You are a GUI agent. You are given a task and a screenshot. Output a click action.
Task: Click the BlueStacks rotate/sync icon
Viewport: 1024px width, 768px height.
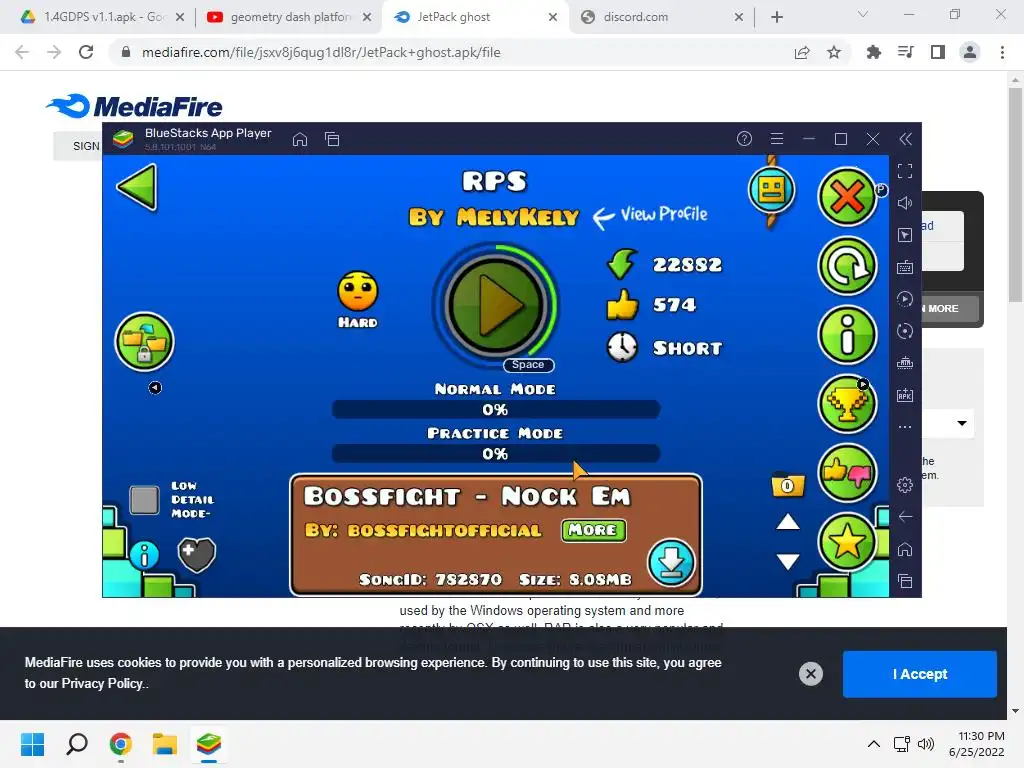(x=904, y=331)
